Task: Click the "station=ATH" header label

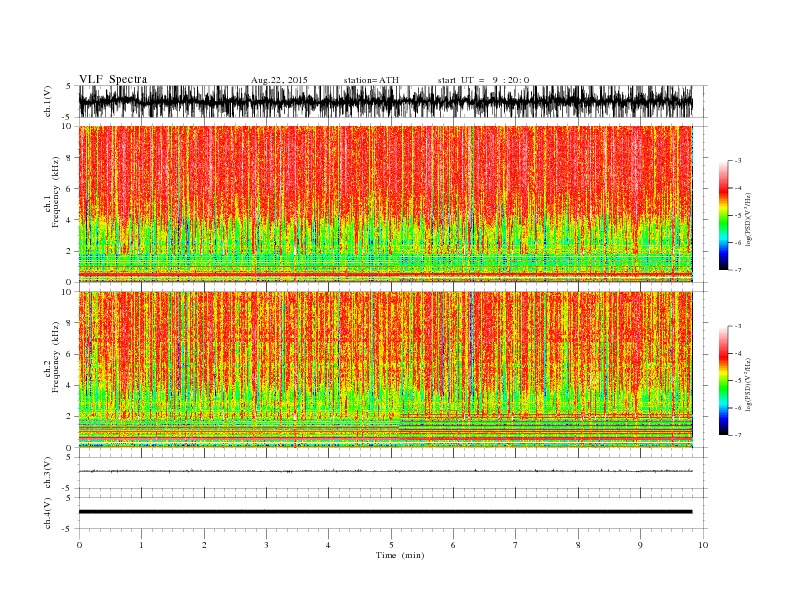Action: click(371, 80)
